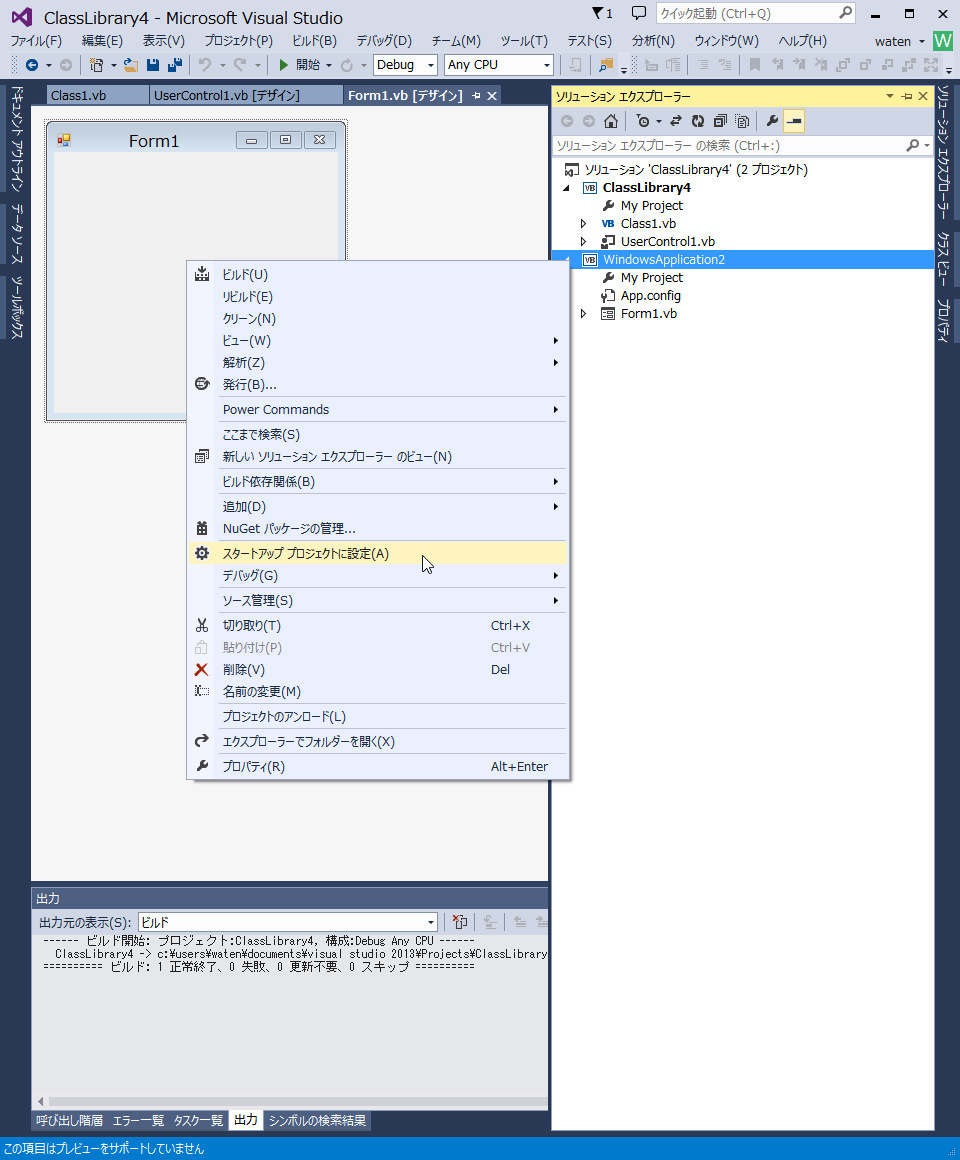Click the wrench properties icon in Solution Explorer

[x=772, y=121]
